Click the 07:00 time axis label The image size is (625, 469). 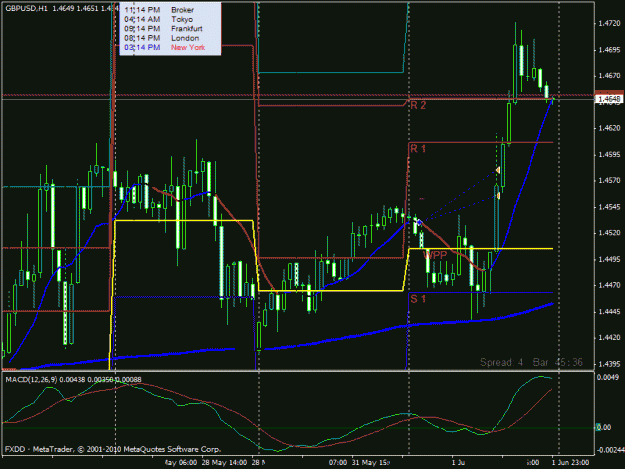click(338, 463)
